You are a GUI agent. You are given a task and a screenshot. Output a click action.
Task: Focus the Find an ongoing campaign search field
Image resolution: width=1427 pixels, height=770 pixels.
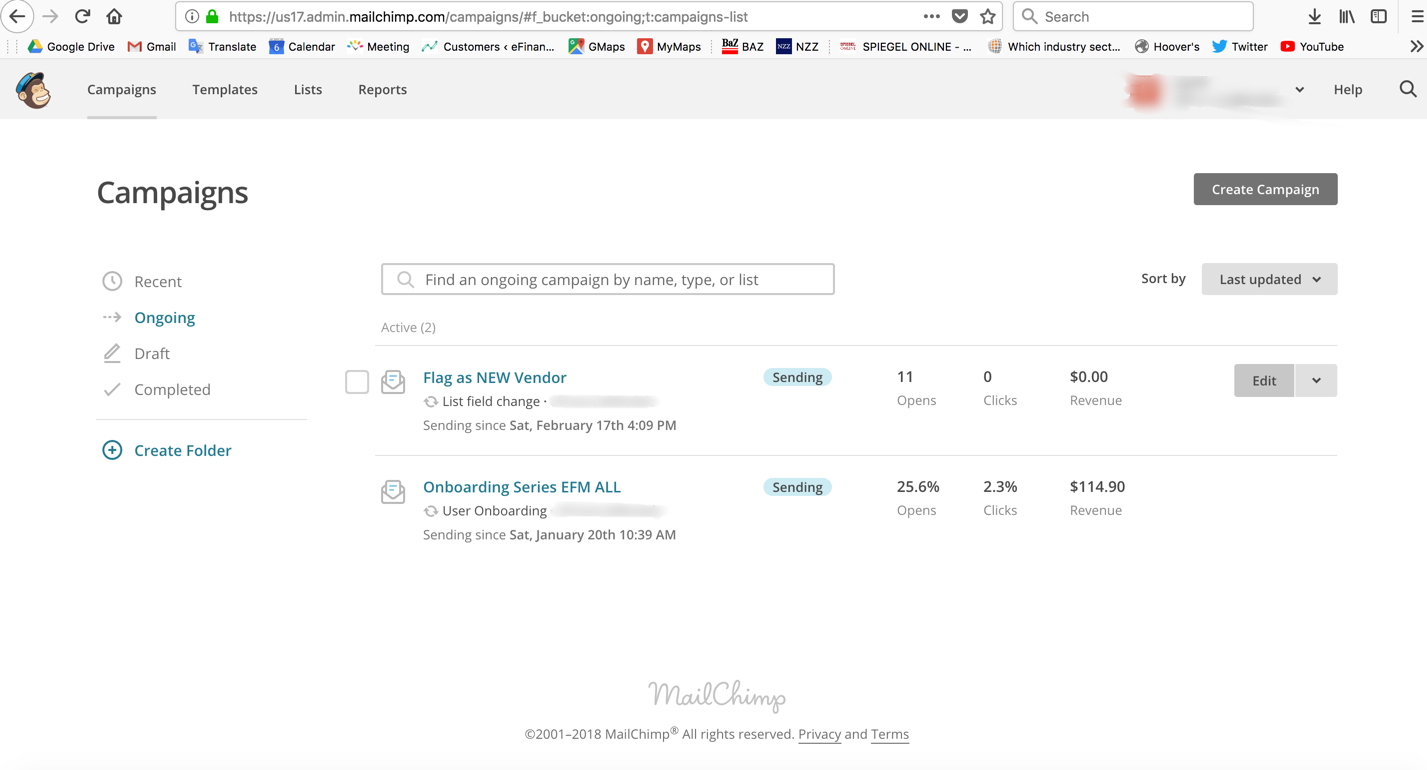[608, 279]
